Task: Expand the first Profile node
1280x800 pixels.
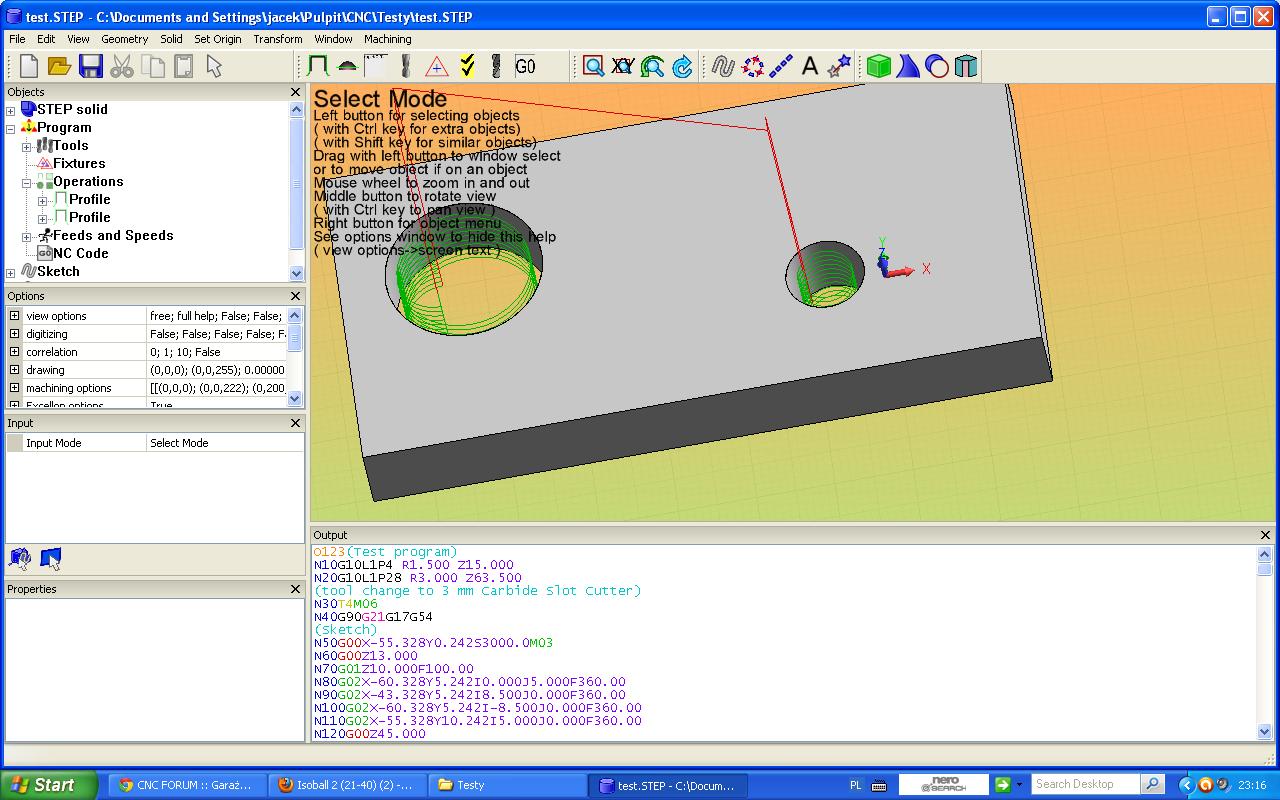Action: pos(43,200)
